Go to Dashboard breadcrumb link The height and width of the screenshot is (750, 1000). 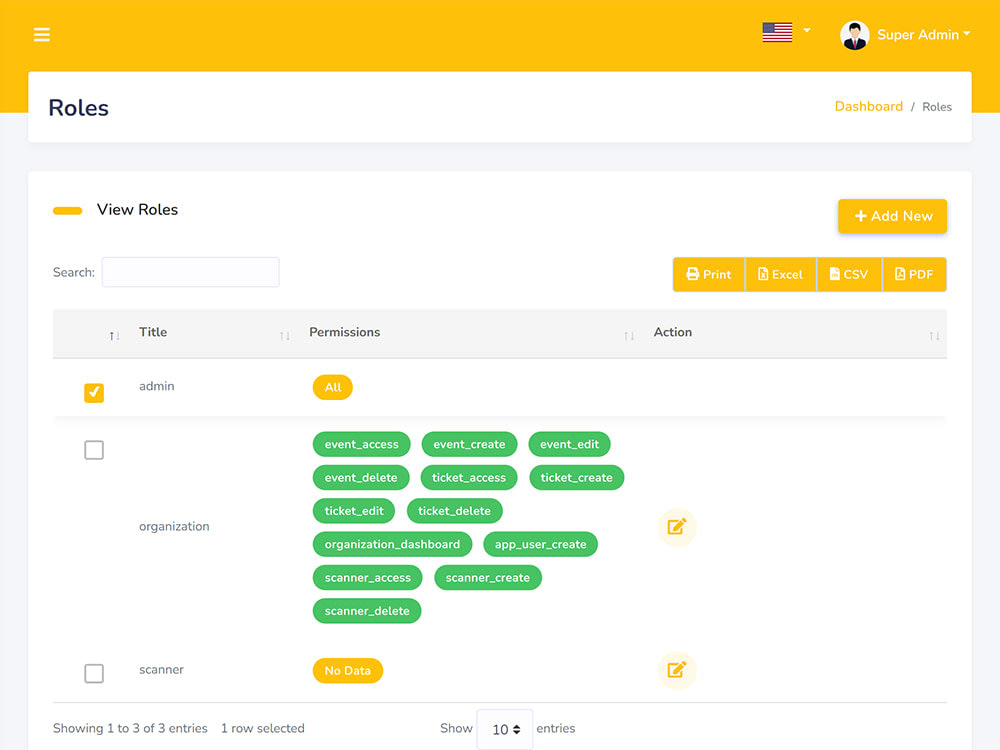(869, 107)
